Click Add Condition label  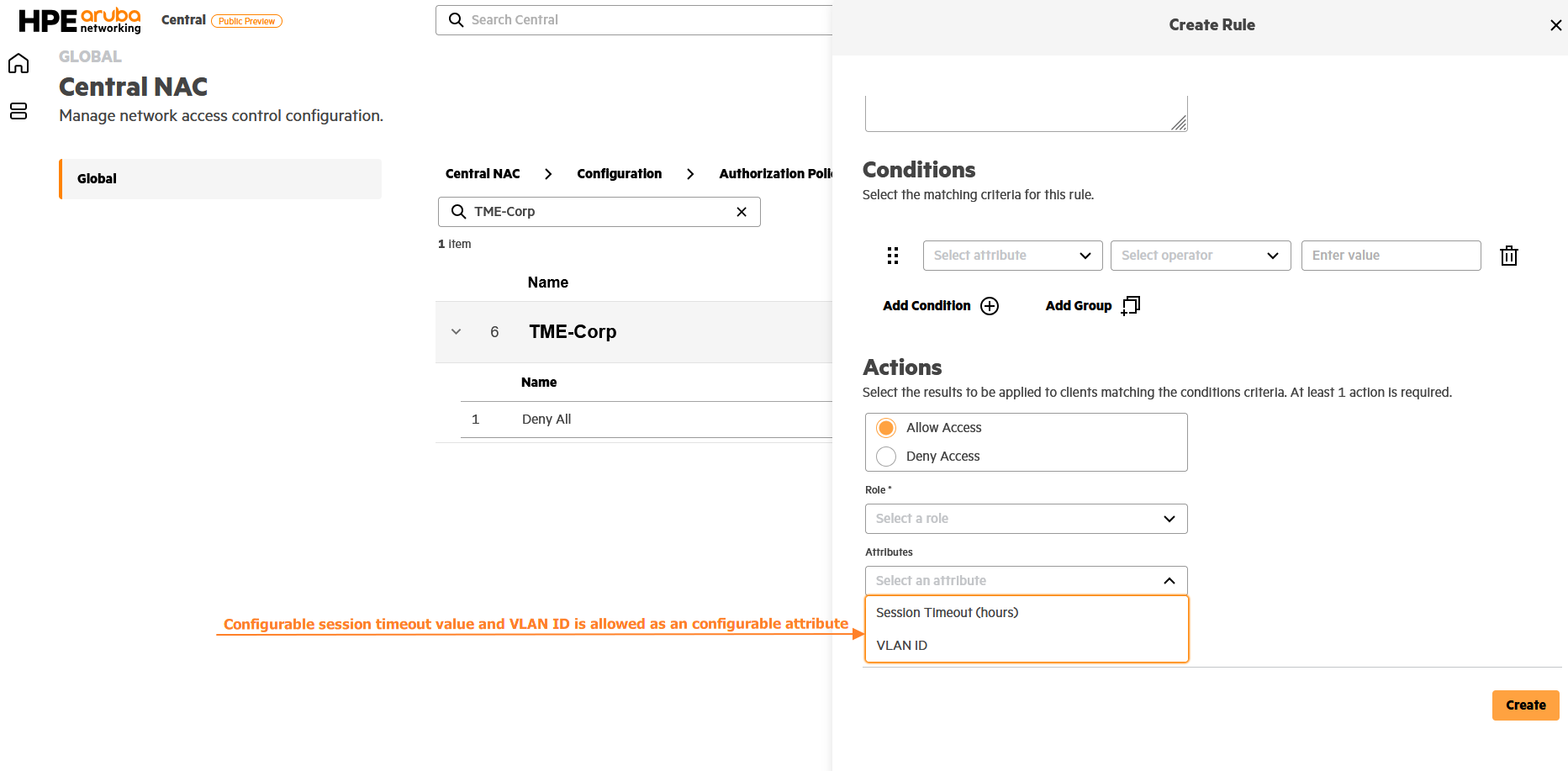tap(927, 306)
